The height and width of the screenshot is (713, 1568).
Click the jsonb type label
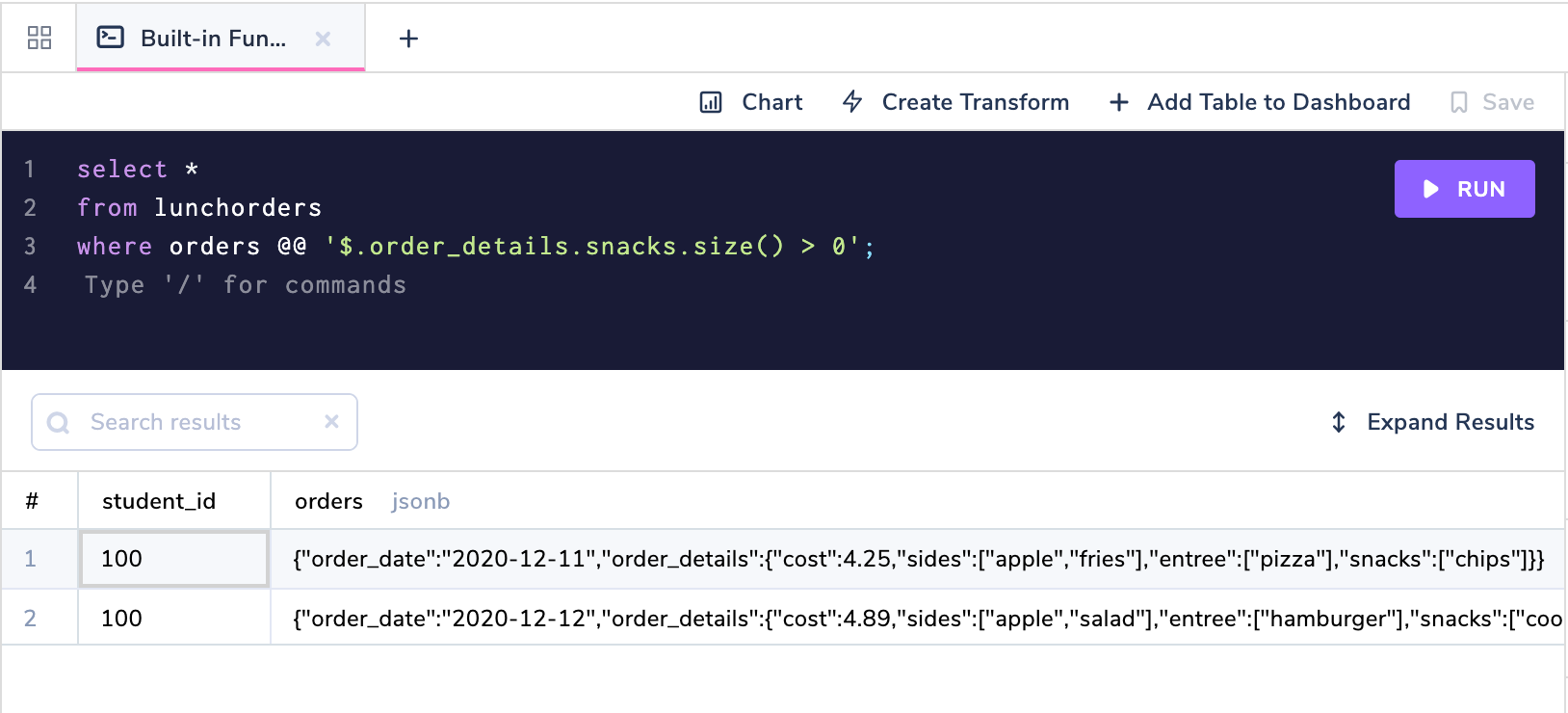[x=421, y=501]
